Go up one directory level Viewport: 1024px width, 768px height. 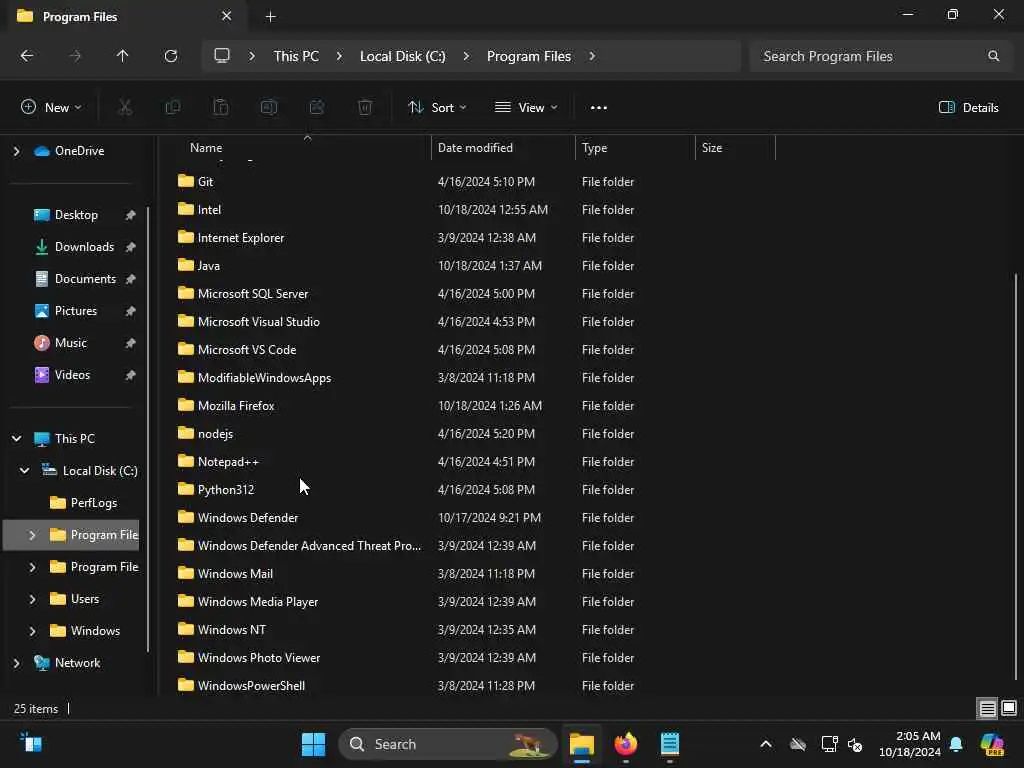(x=122, y=56)
